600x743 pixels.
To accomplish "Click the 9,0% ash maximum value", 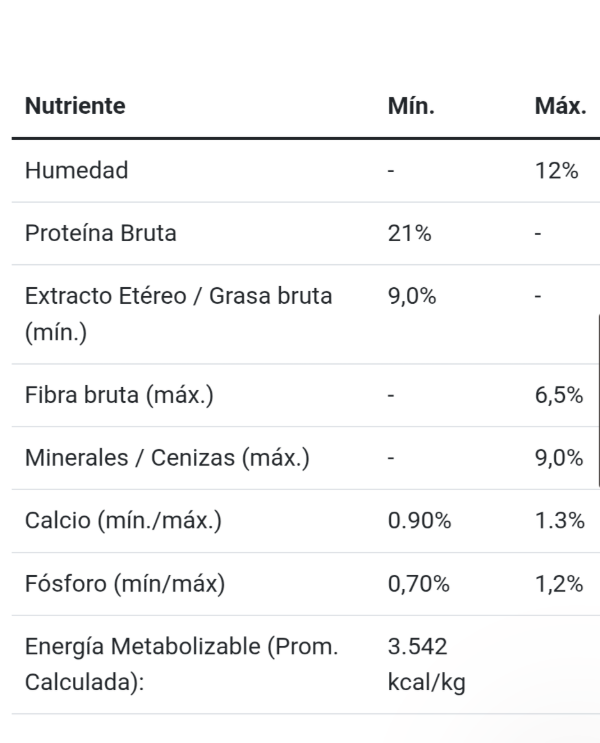I will [559, 458].
